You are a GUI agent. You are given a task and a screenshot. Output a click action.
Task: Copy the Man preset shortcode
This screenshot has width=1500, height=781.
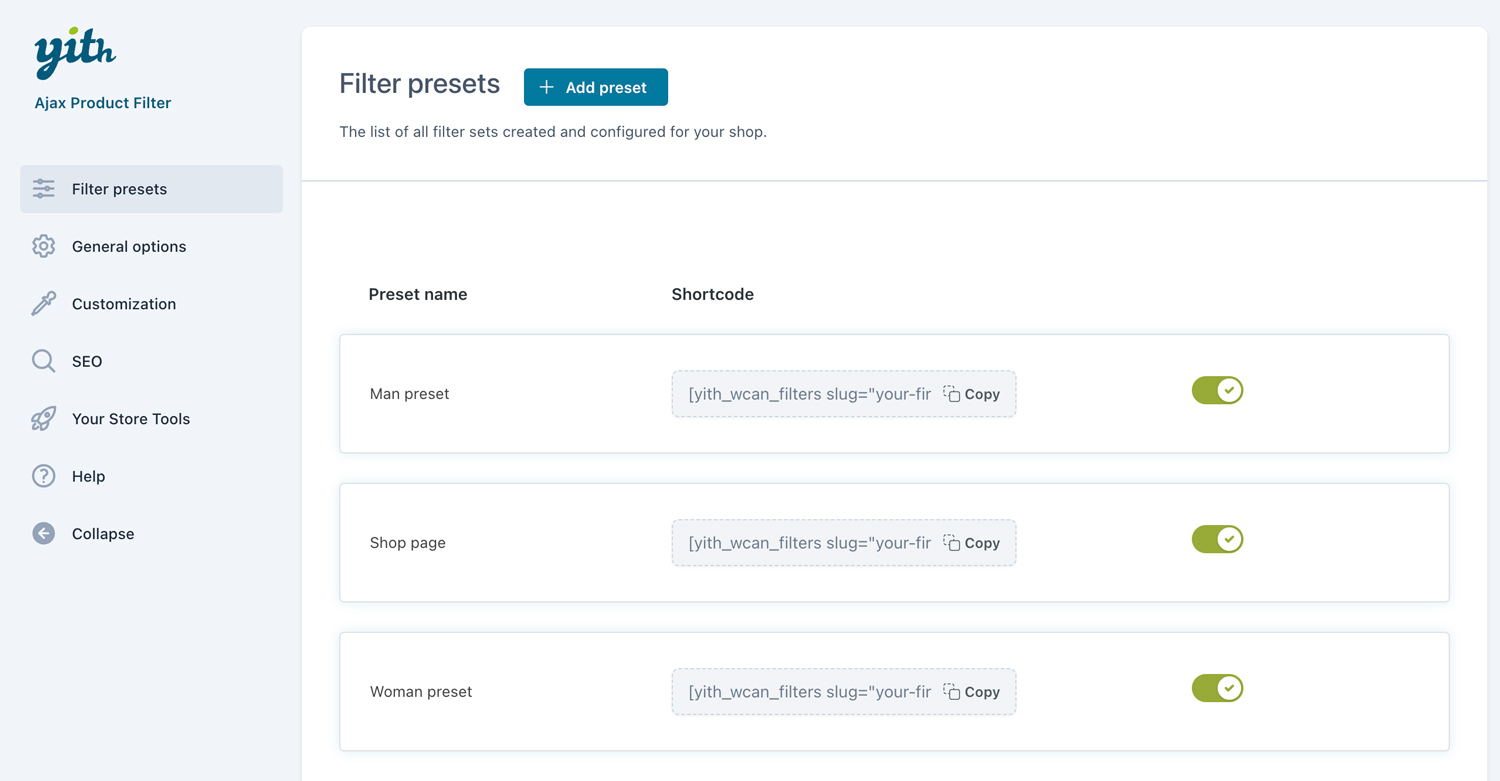tap(972, 394)
